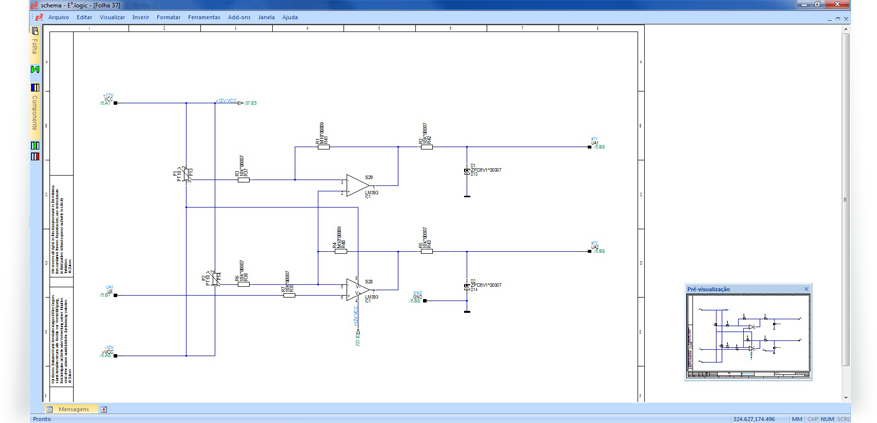Click the Pronto status text

[x=42, y=419]
